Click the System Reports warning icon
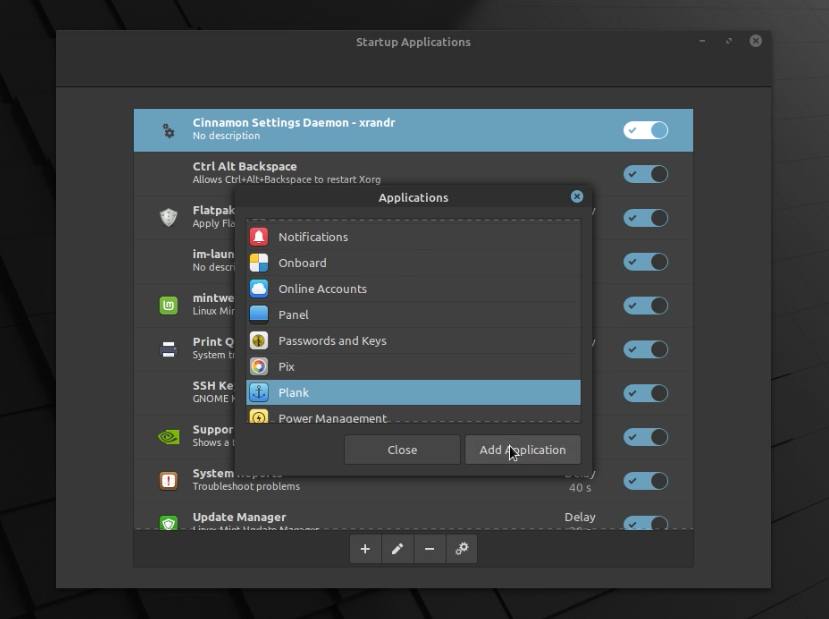829x619 pixels. click(x=168, y=481)
